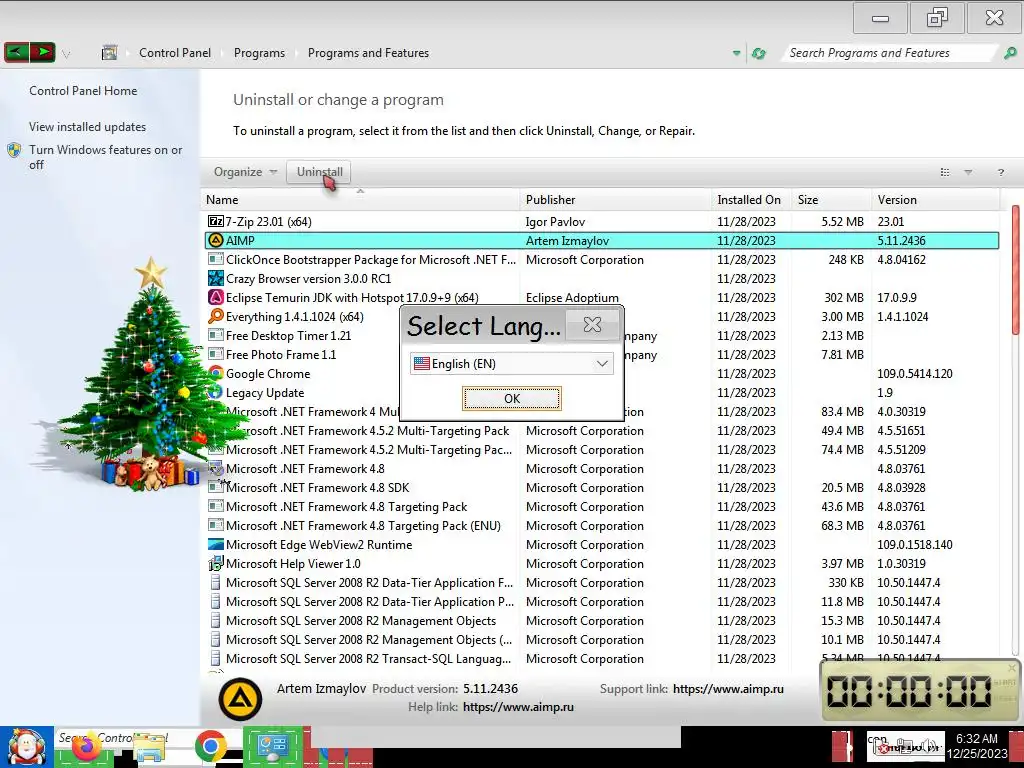Select Microsoft .NET Framework 4.8 Targeting Pack (ENU)

(x=601, y=526)
